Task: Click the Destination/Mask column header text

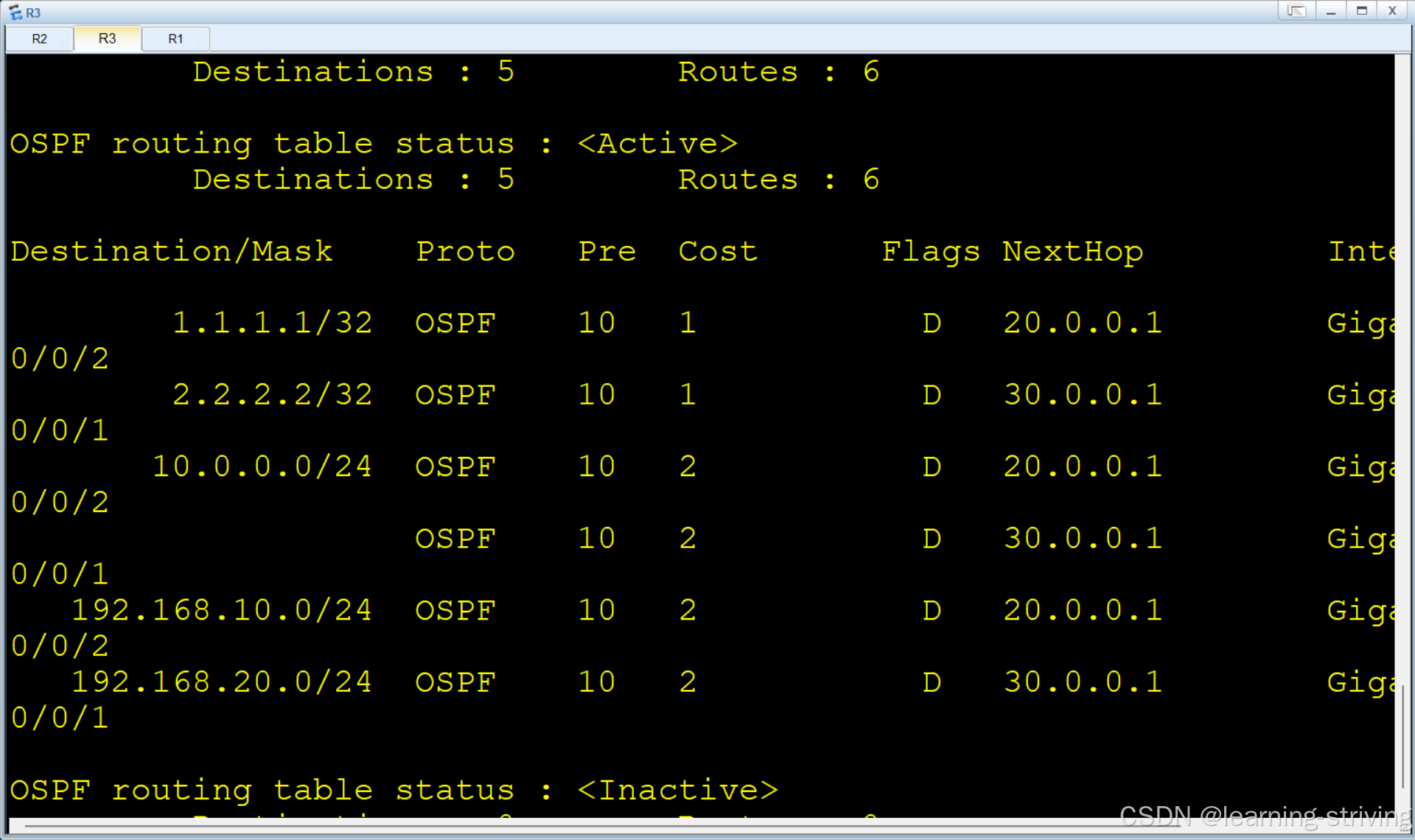Action: click(171, 251)
